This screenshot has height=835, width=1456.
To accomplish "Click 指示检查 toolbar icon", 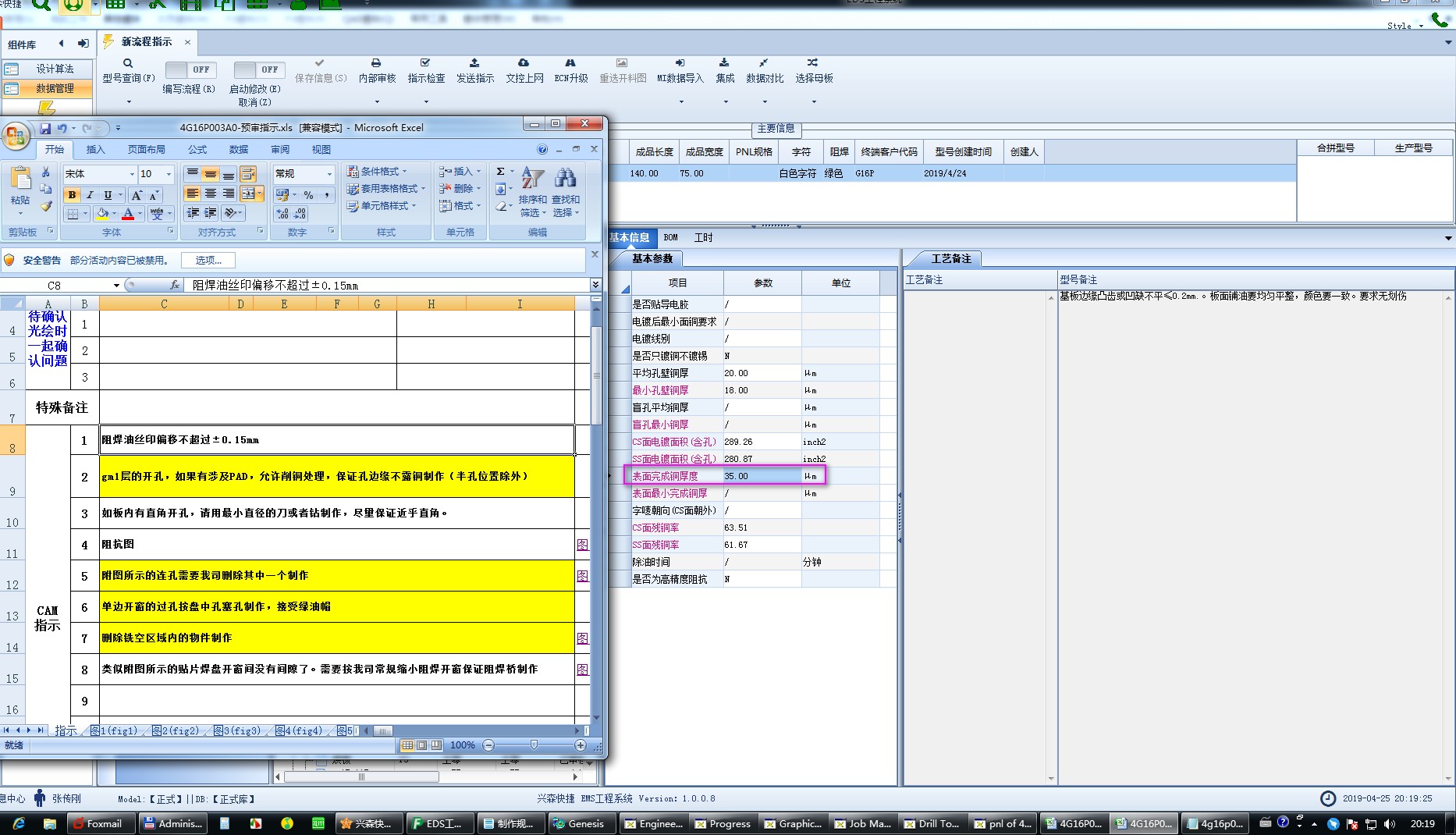I will (425, 62).
